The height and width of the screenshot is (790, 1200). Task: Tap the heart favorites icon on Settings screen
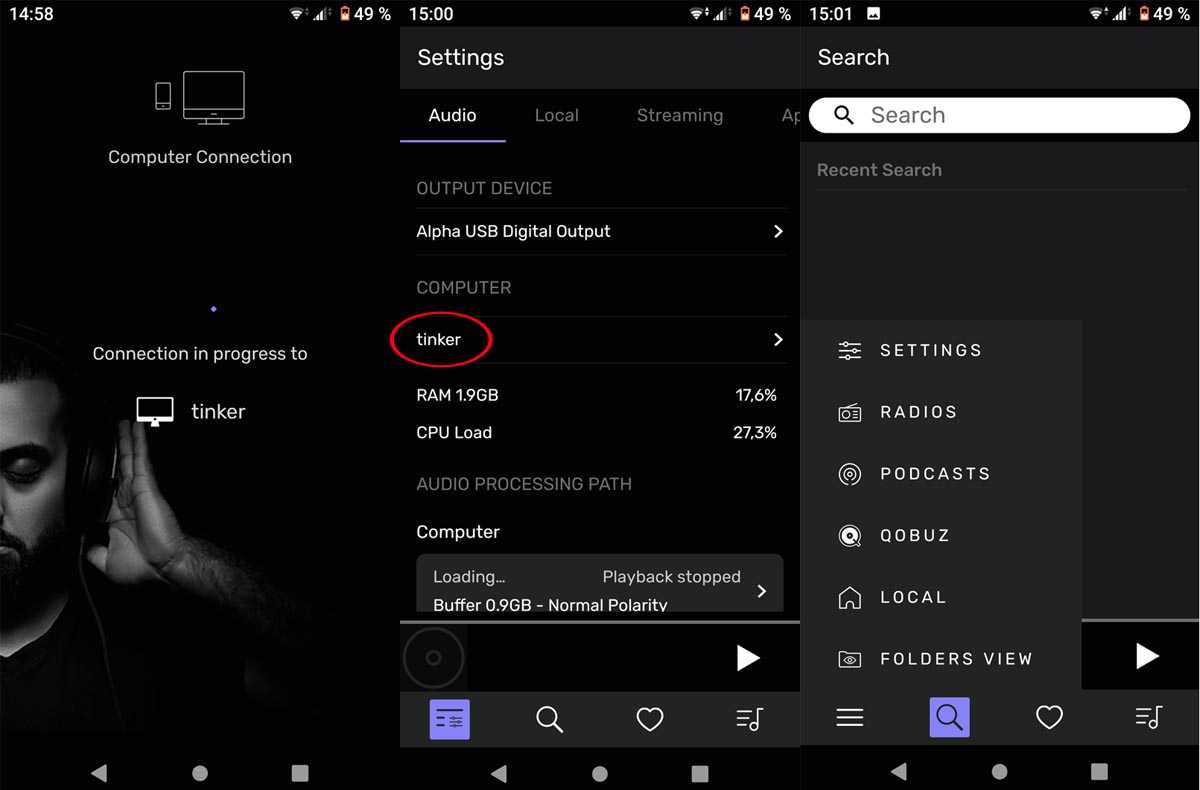650,719
